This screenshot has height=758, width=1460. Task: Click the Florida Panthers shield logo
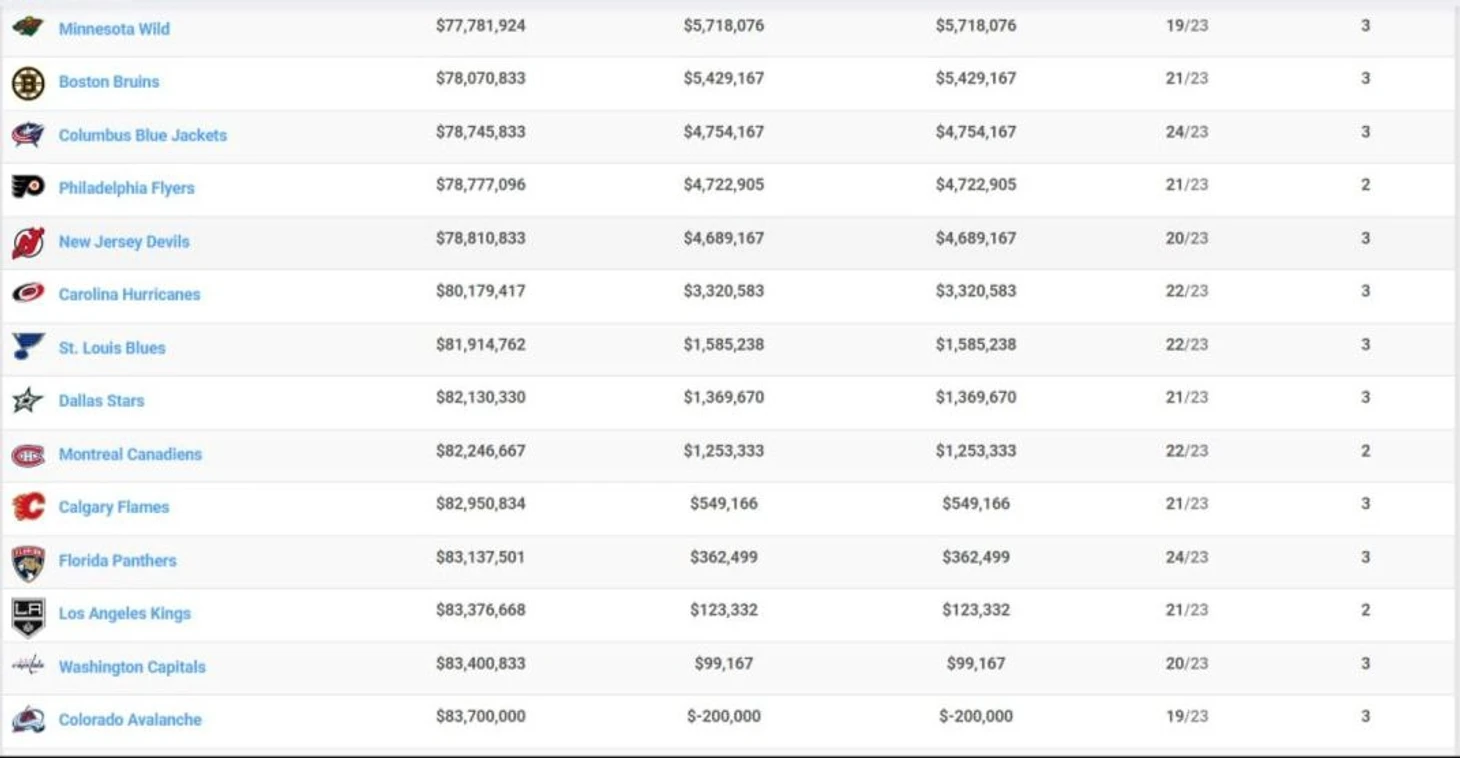[28, 563]
